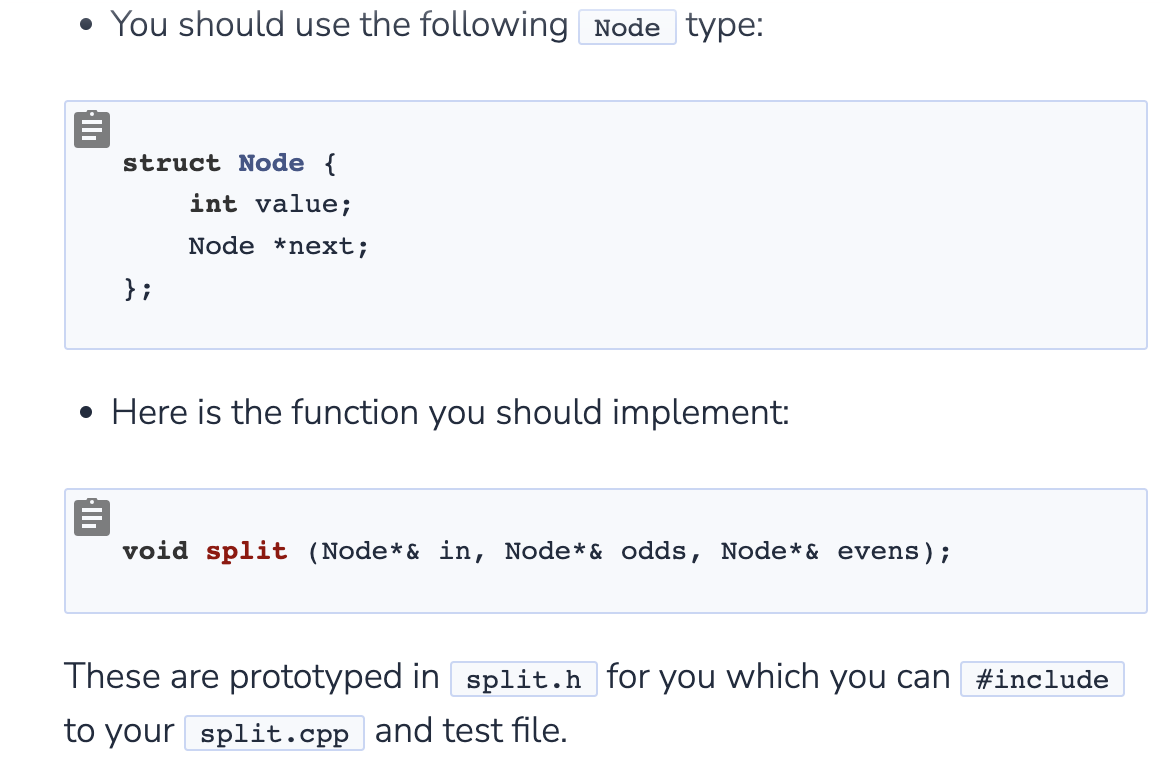Click the split.cpp inline code label
This screenshot has width=1160, height=780.
(274, 734)
